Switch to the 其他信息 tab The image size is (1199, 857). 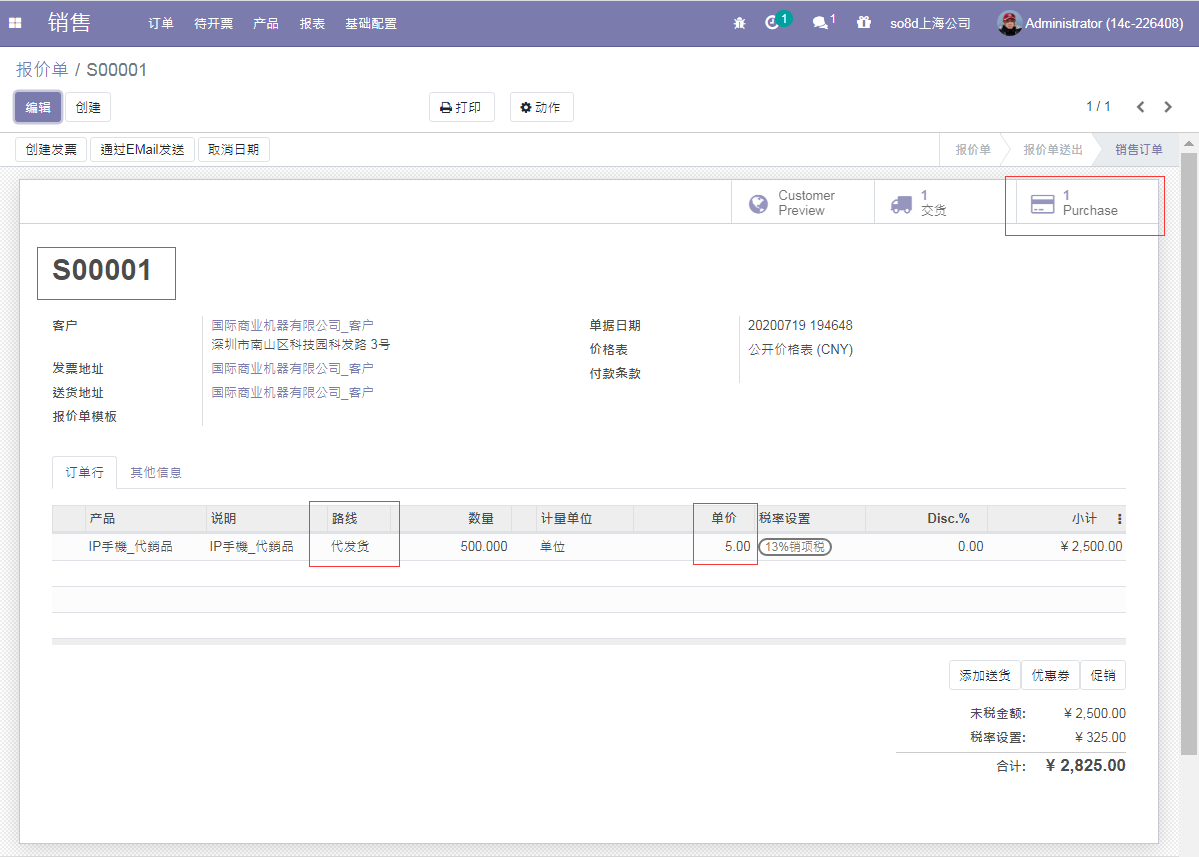156,472
